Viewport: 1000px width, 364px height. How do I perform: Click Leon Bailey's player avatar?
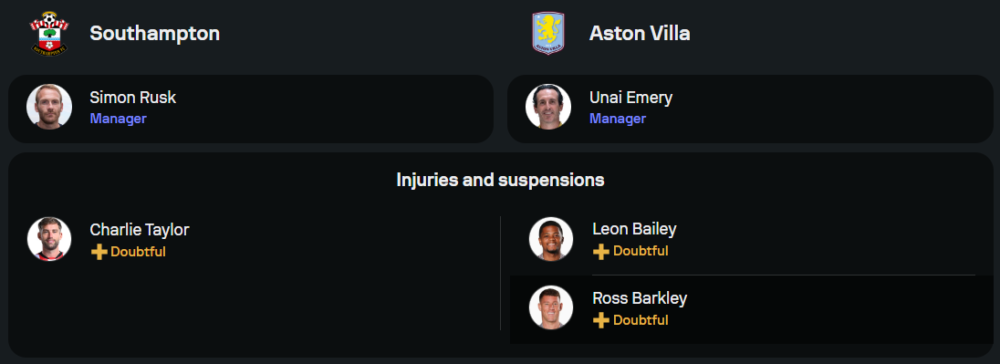coord(551,239)
